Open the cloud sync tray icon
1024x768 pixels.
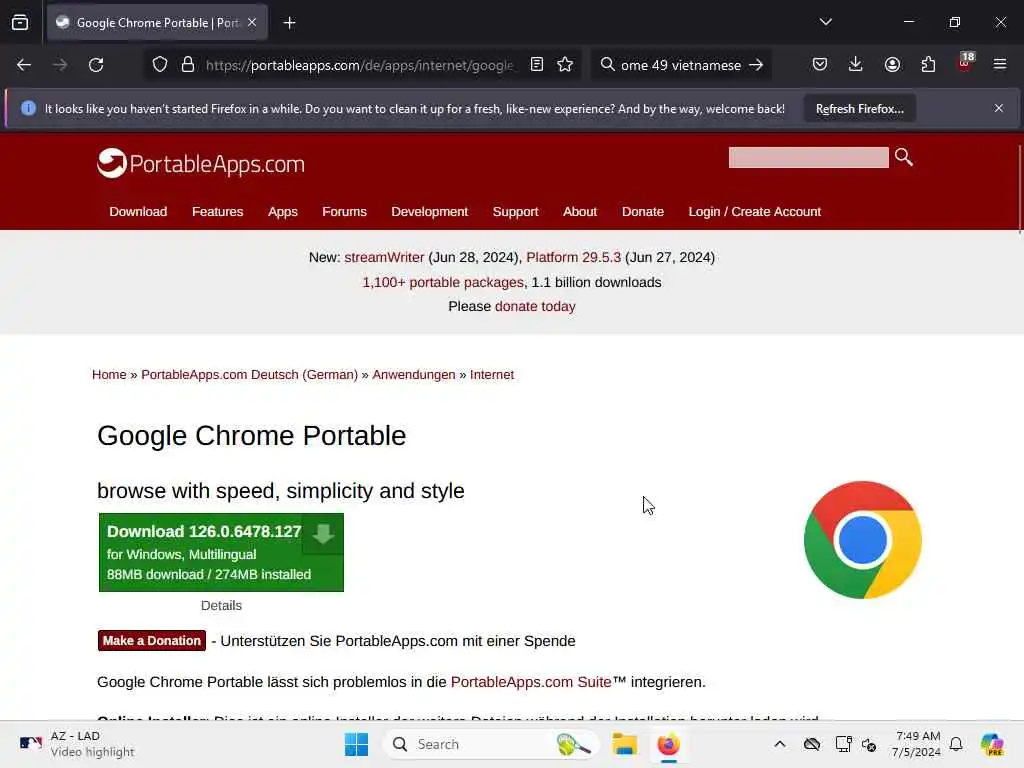click(812, 744)
